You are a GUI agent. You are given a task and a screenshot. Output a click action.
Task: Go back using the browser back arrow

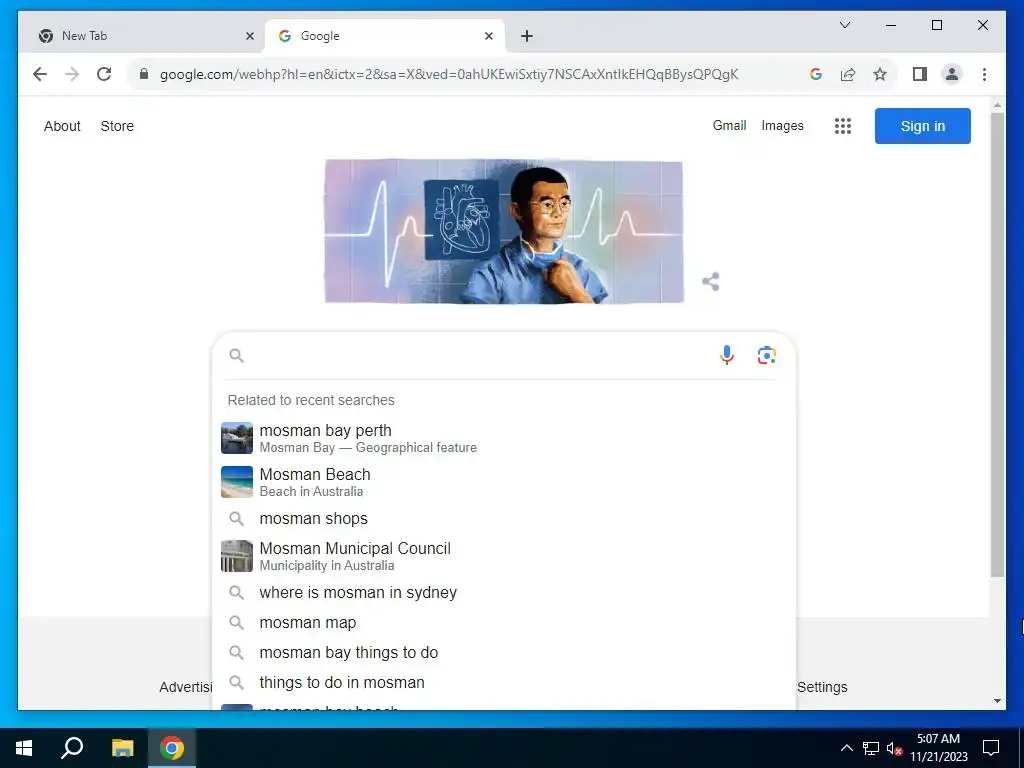click(40, 74)
